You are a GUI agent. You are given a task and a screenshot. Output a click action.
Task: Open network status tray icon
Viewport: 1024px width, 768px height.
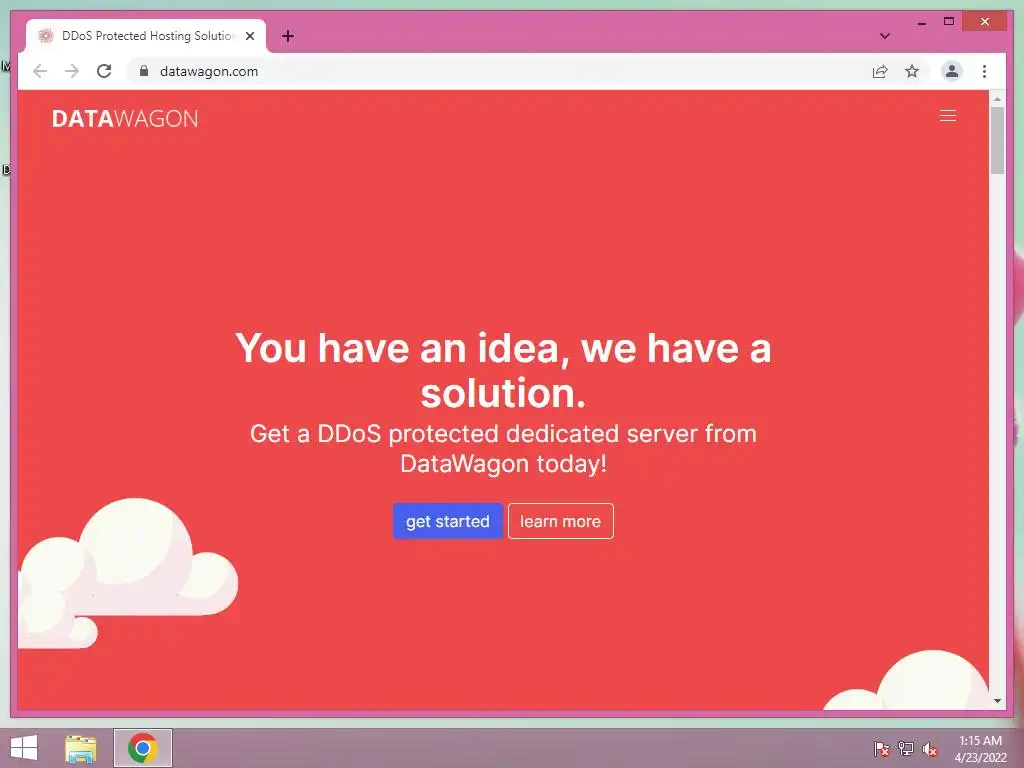[906, 749]
